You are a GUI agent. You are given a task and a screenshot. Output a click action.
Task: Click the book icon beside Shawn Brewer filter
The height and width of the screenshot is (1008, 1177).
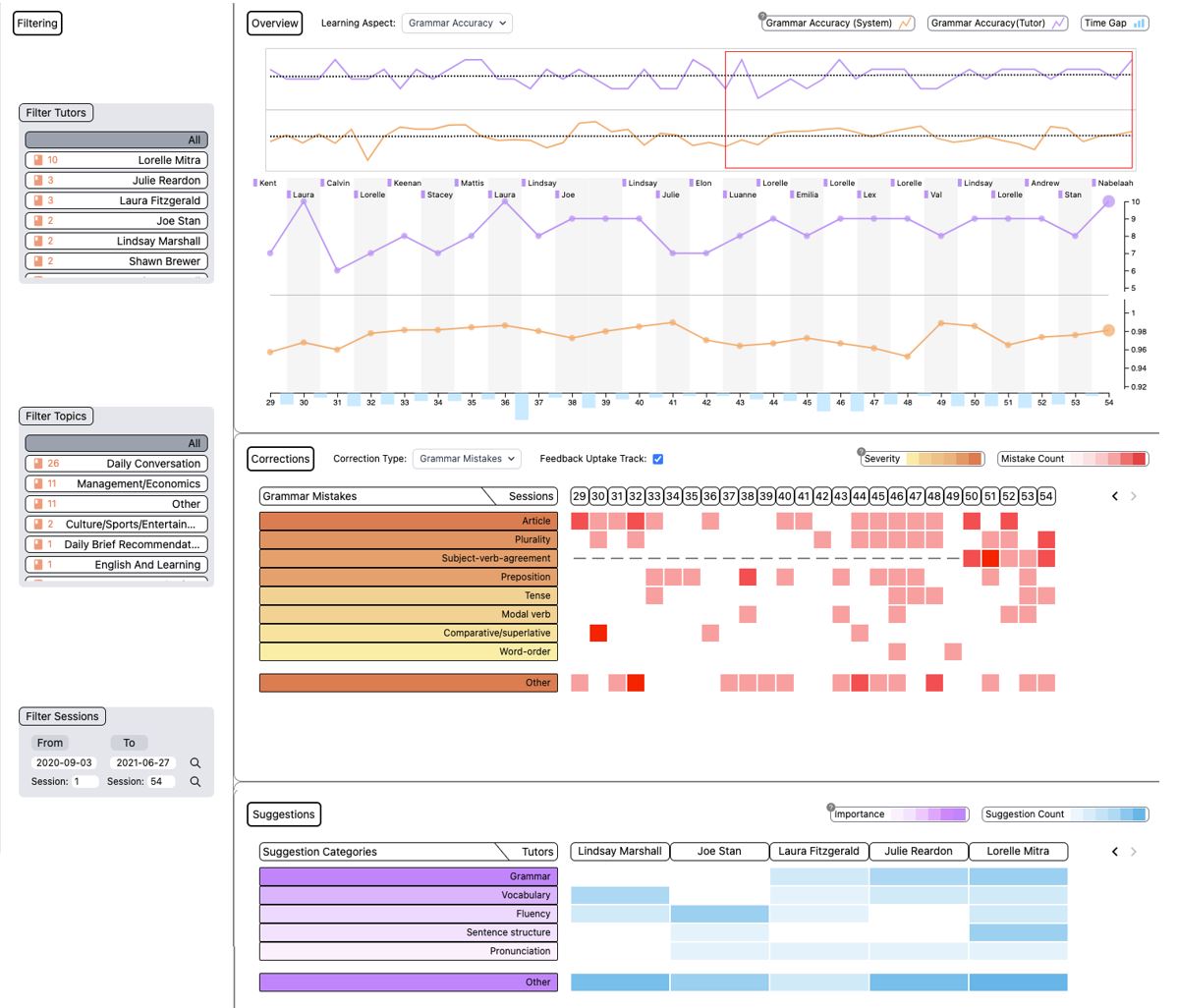click(x=38, y=261)
